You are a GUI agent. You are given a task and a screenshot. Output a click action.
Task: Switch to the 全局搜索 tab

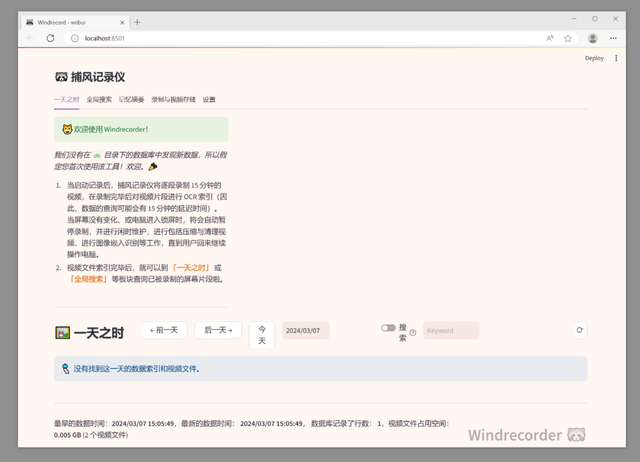pyautogui.click(x=99, y=100)
